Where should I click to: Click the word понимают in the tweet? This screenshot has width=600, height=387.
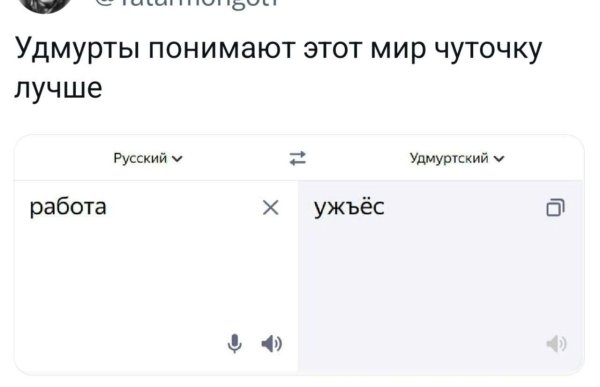222,48
